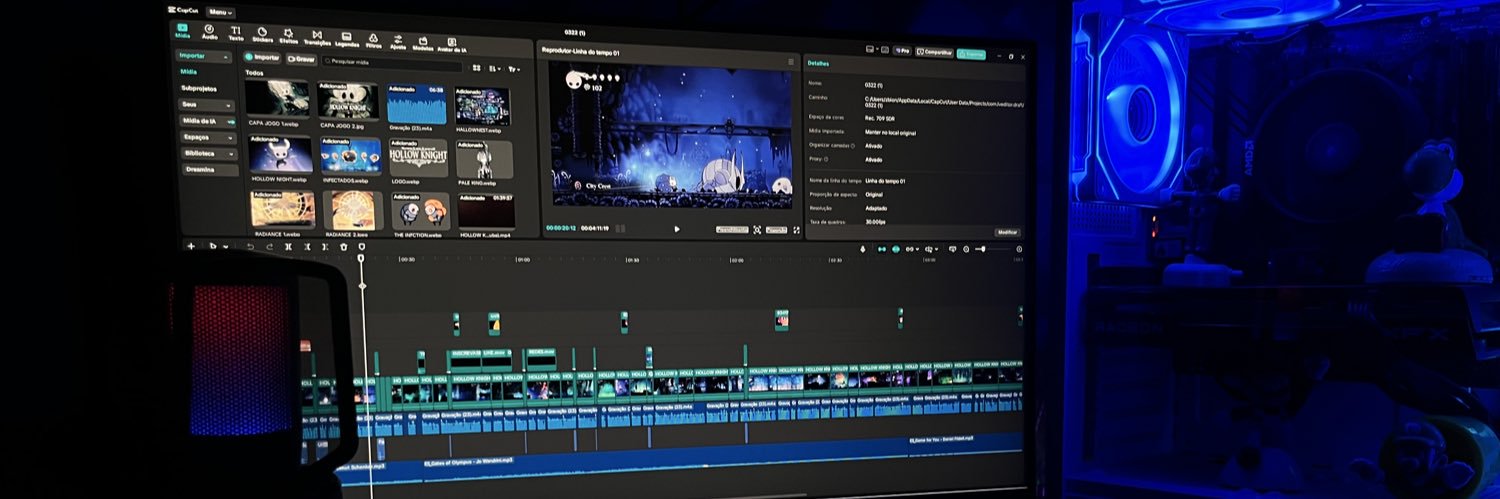
Task: Click the timeline add-track plus icon
Action: click(x=191, y=245)
